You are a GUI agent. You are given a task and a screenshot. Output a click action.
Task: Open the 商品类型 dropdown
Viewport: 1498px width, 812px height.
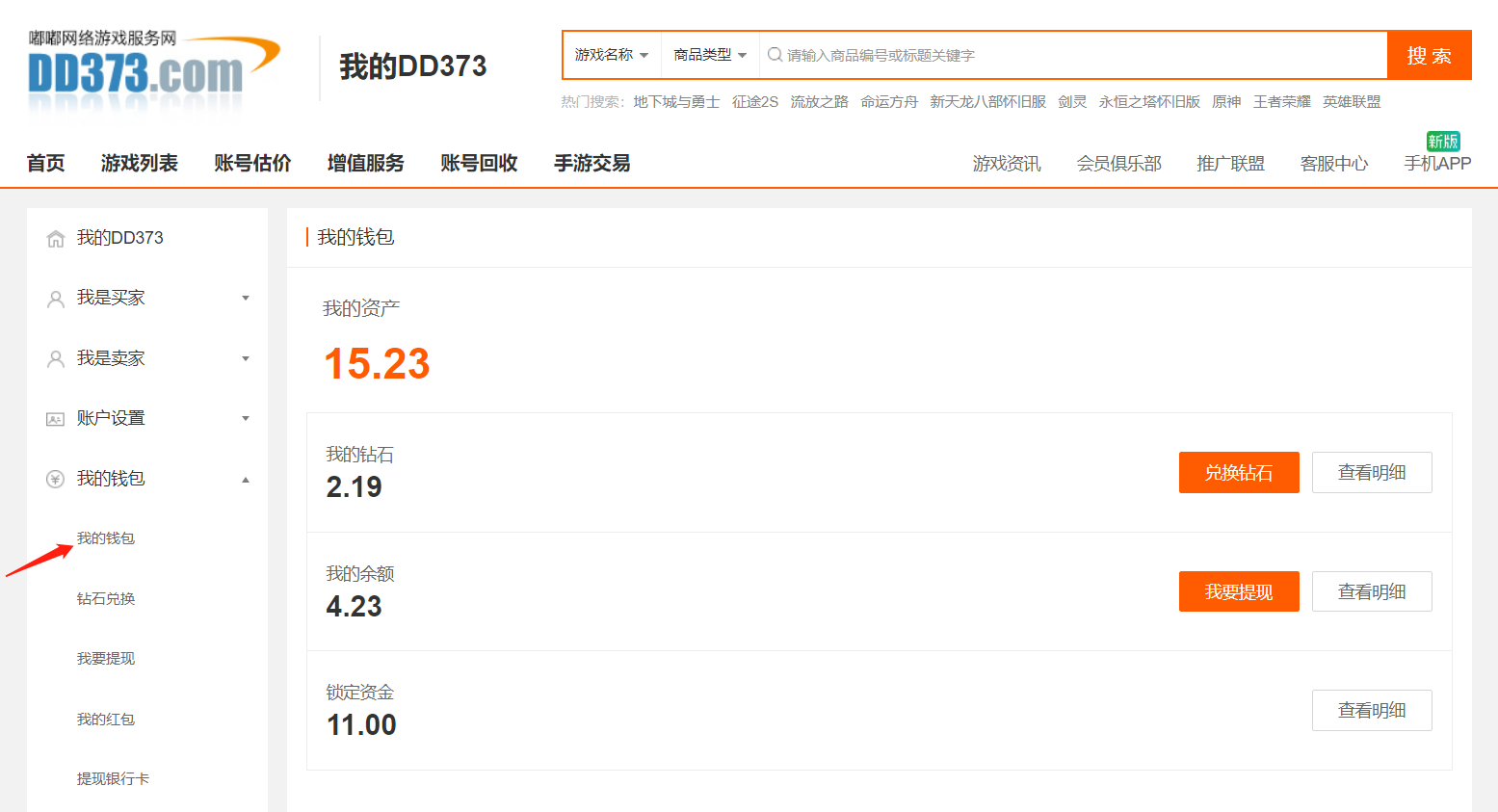(x=710, y=55)
